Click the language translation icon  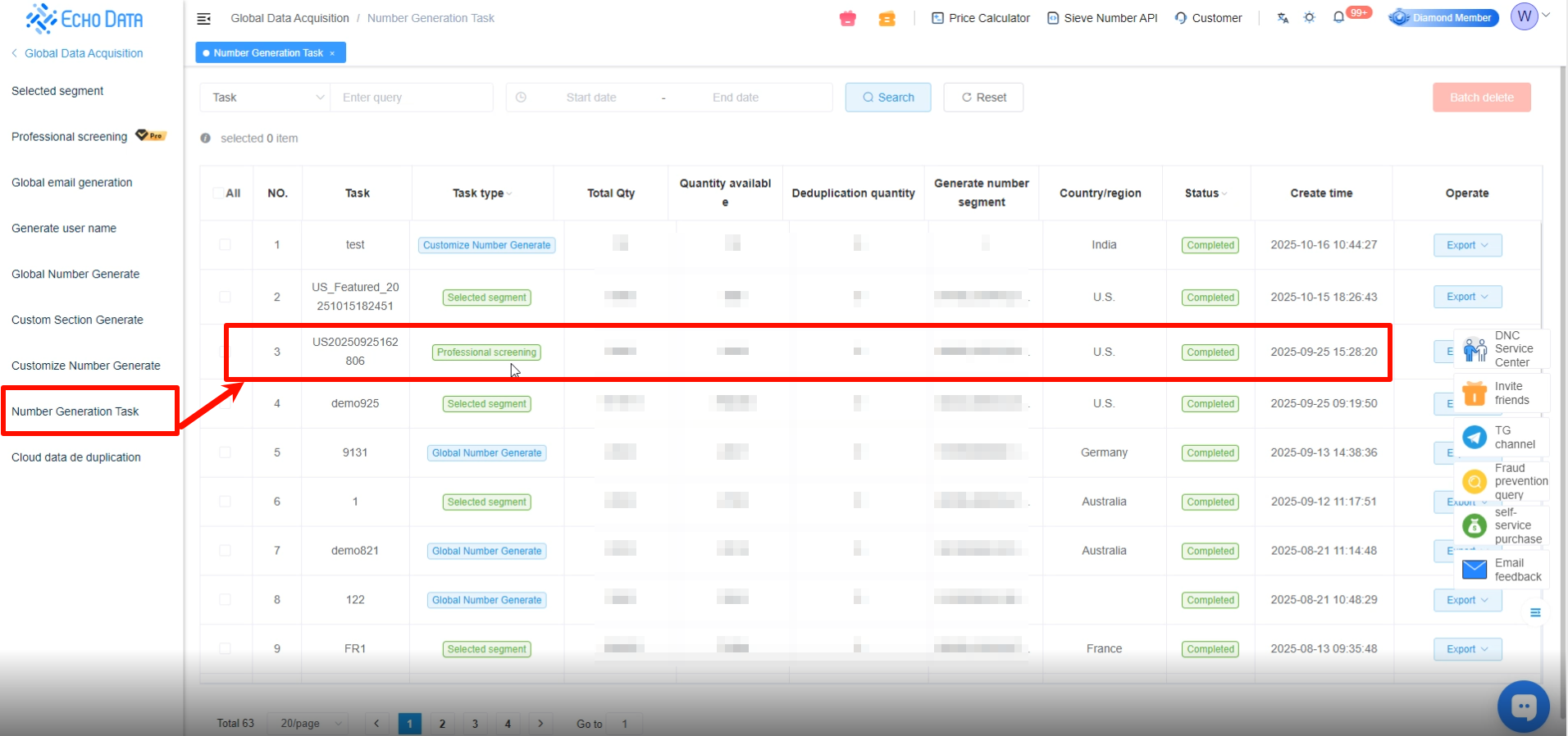(1283, 17)
